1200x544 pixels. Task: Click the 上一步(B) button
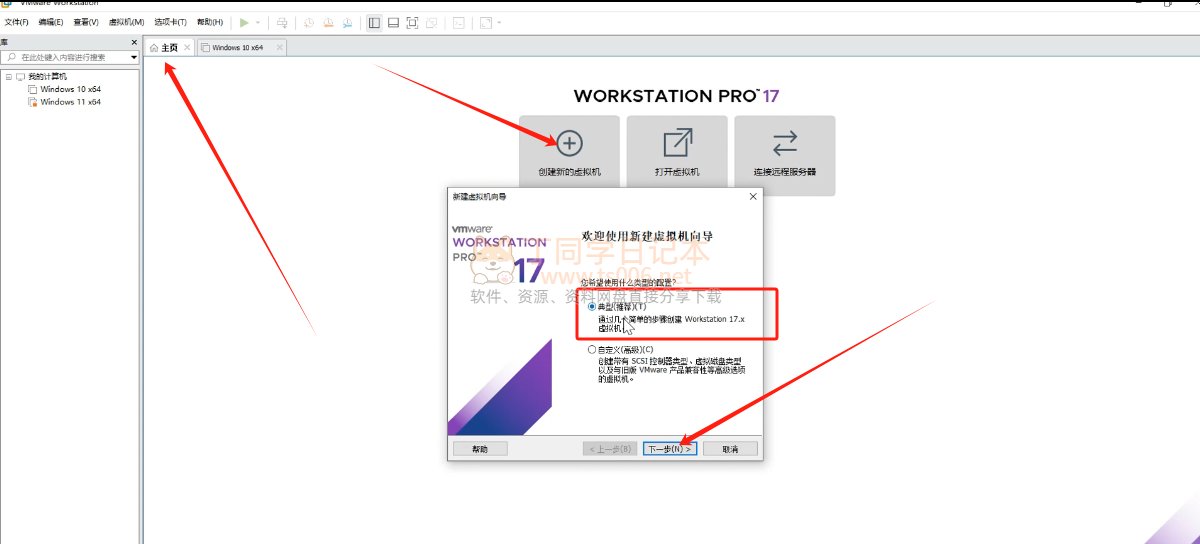(610, 449)
